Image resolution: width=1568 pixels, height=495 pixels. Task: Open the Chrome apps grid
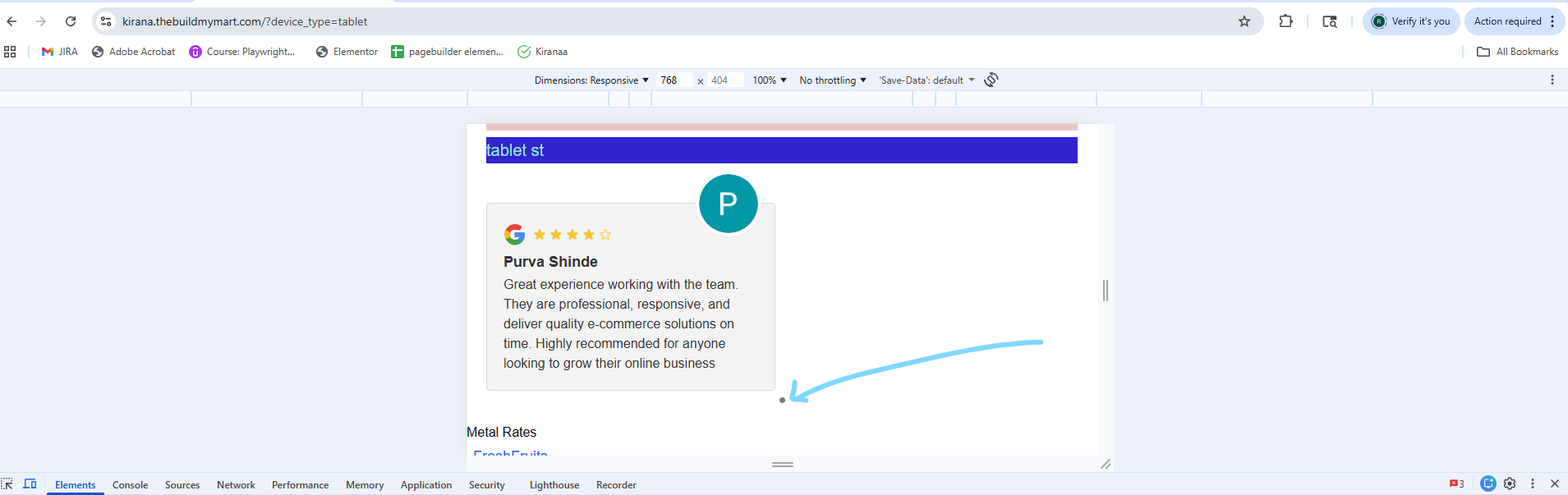pyautogui.click(x=10, y=52)
